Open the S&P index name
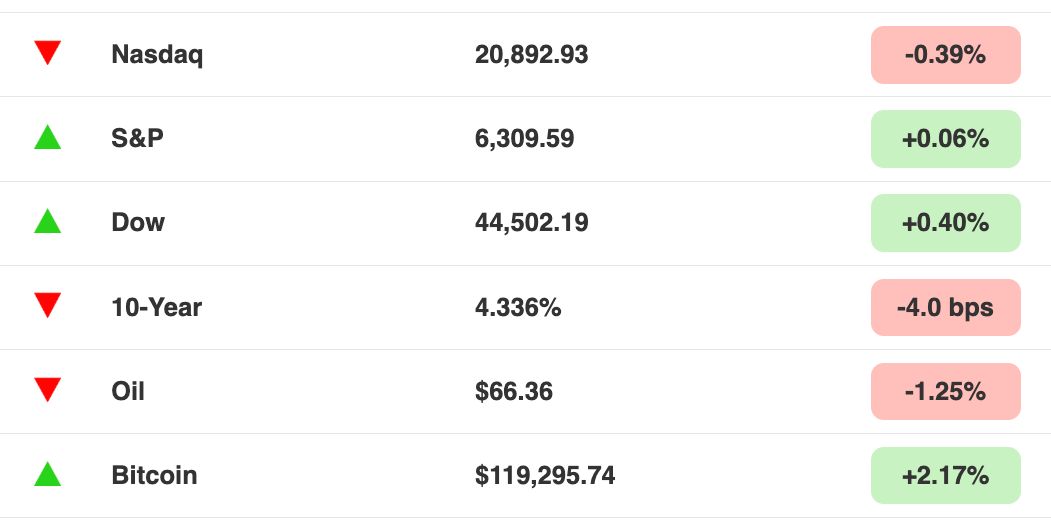 click(137, 139)
